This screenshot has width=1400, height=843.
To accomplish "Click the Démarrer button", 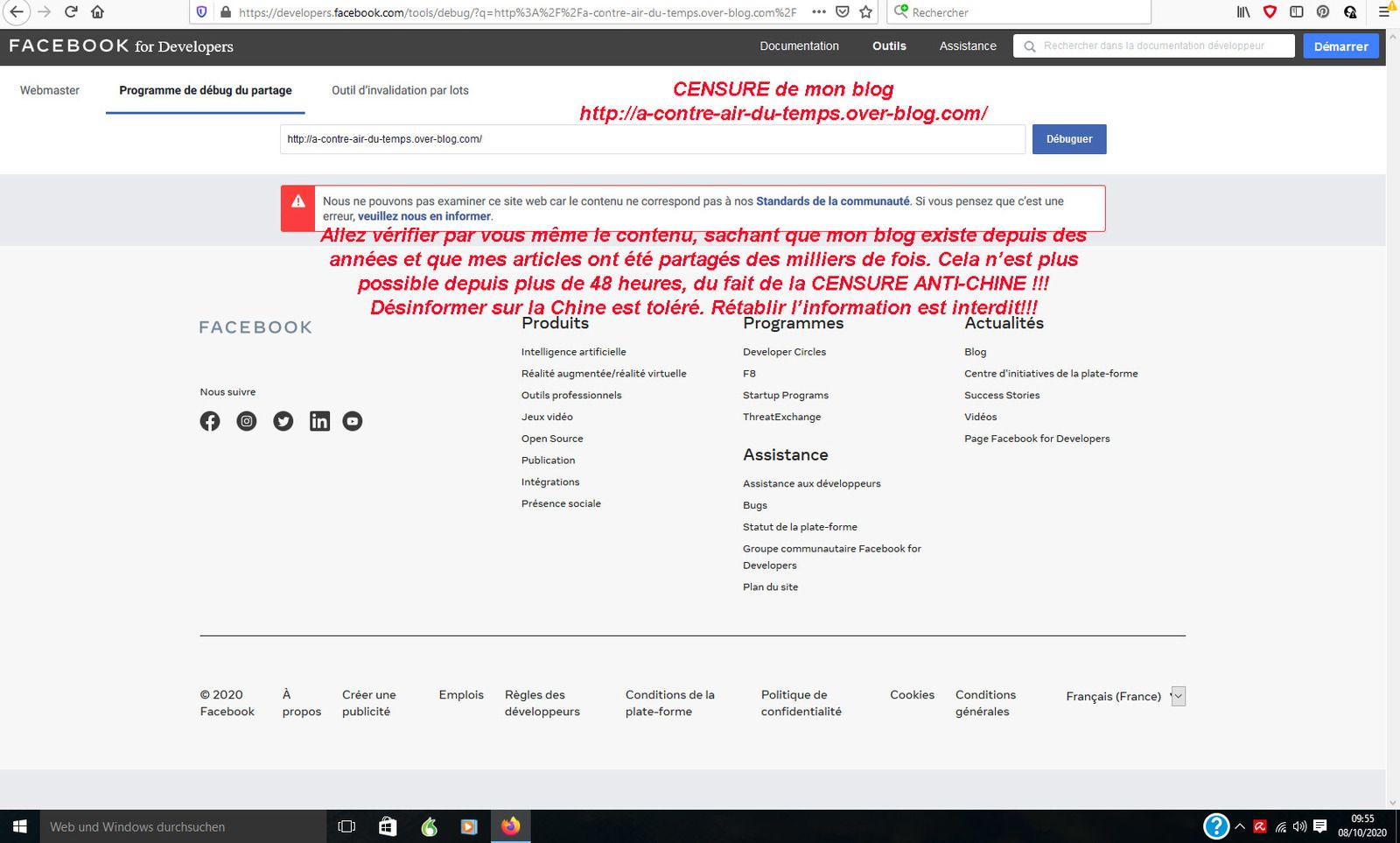I will (x=1340, y=46).
